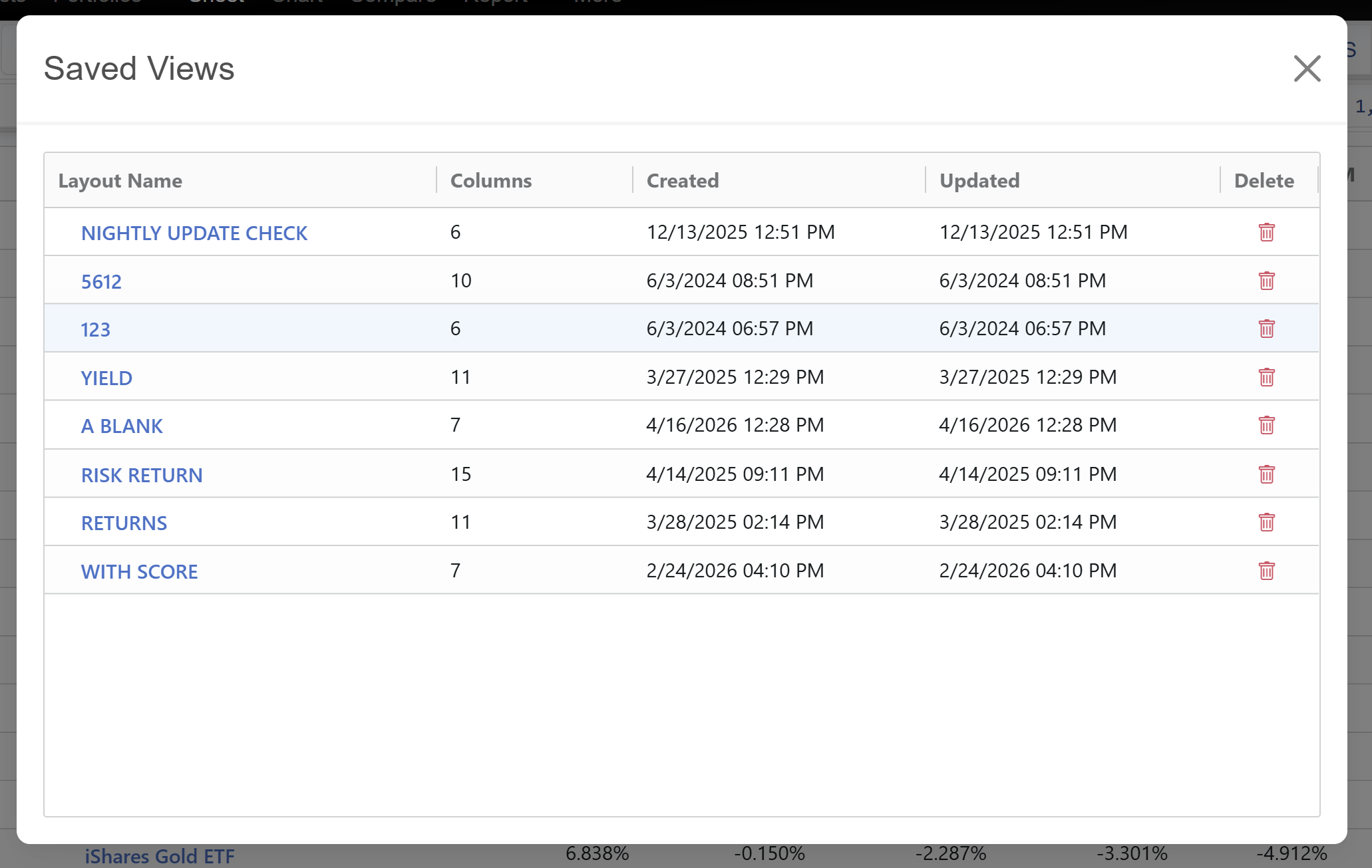Click column count 10 in 5612 row

[460, 281]
